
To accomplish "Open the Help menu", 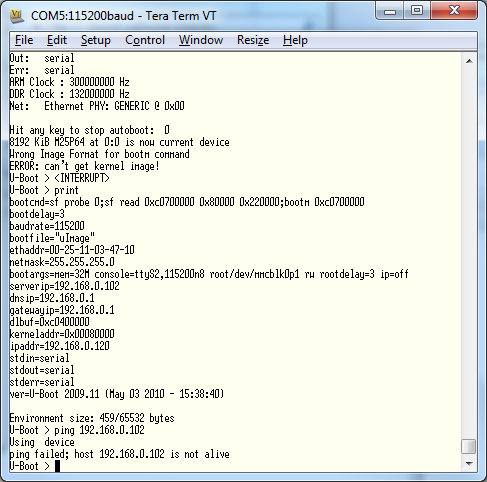I will coord(295,40).
